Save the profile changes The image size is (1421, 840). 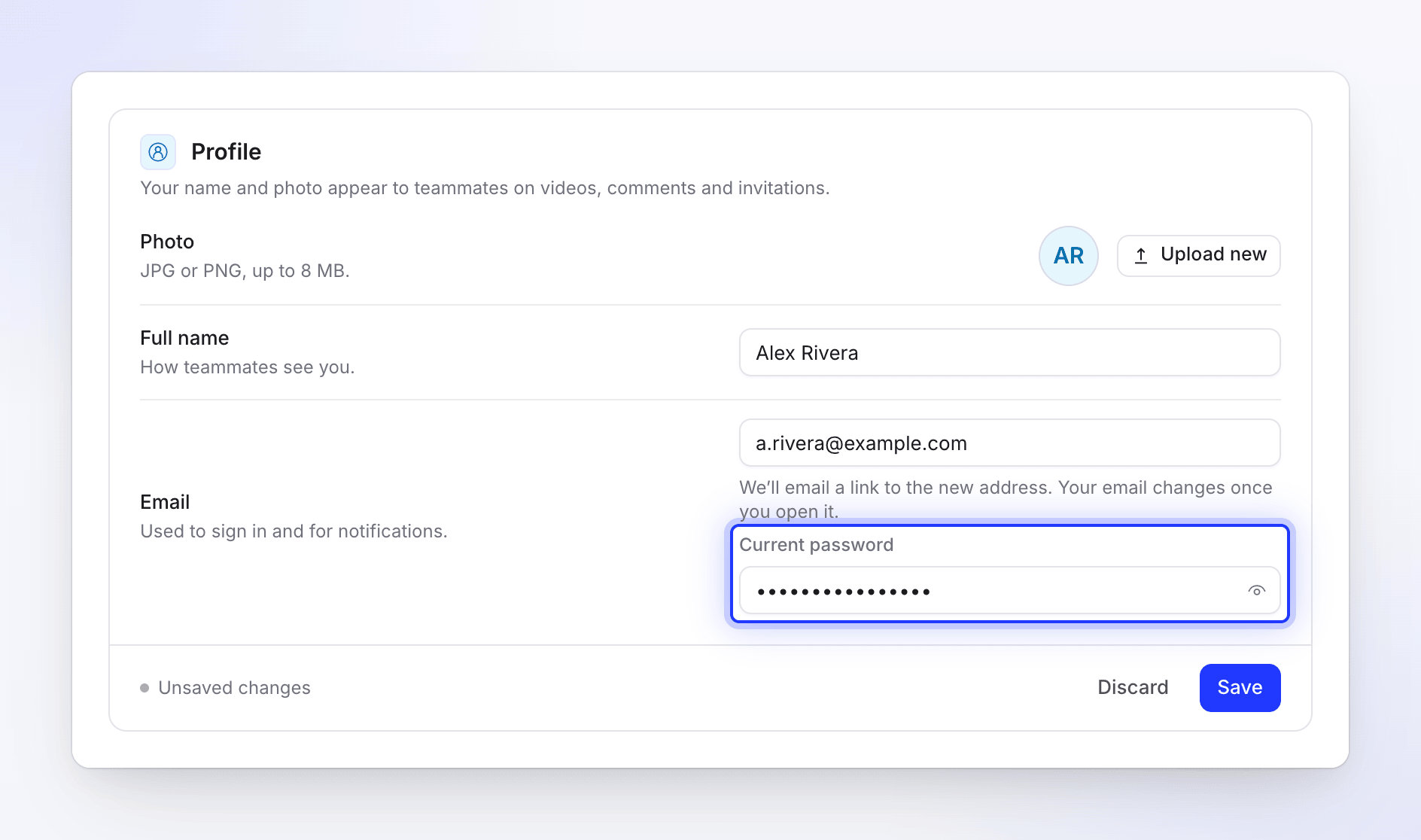(x=1240, y=688)
